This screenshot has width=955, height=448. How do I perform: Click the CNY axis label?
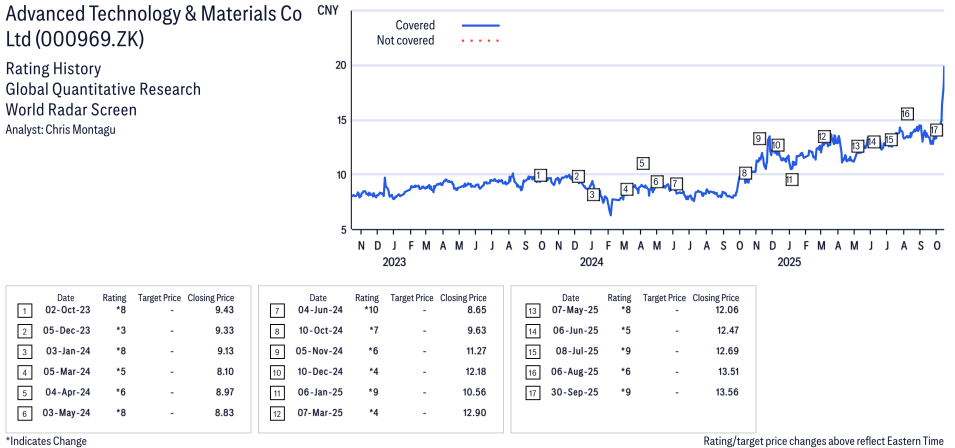point(326,10)
